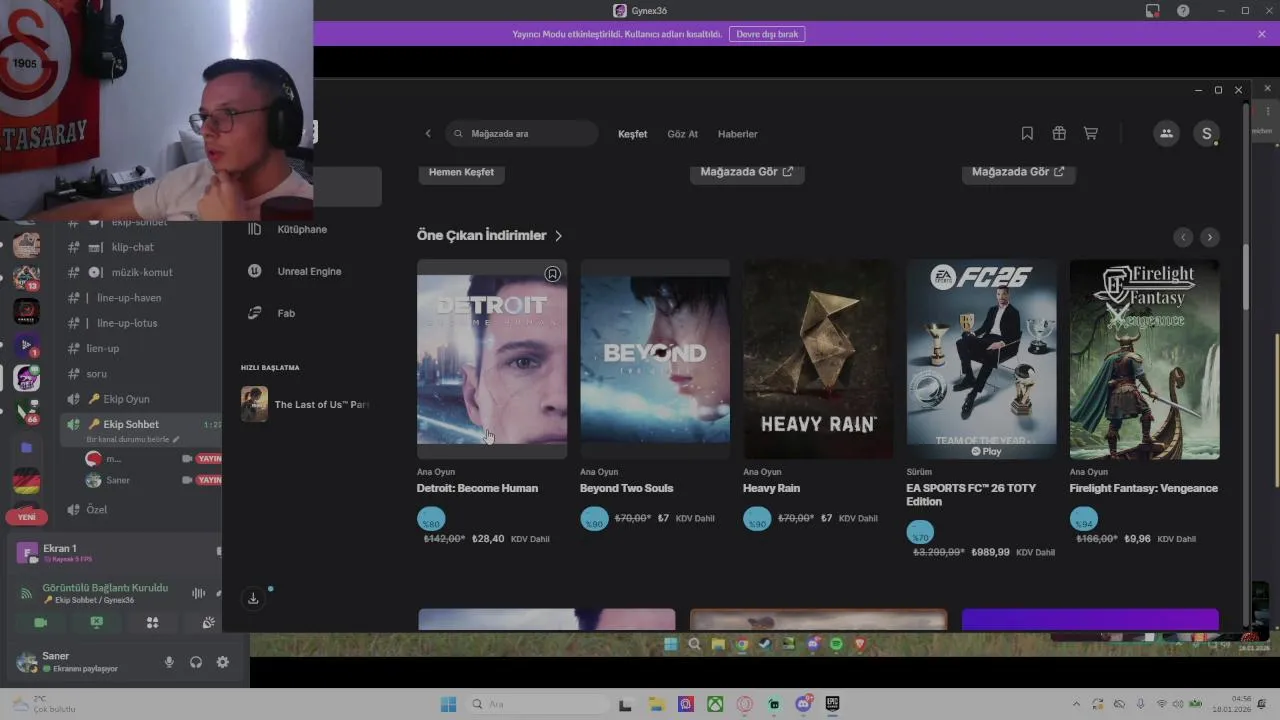Image resolution: width=1280 pixels, height=720 pixels.
Task: Open müzik-komut Discord channel
Action: 140,272
